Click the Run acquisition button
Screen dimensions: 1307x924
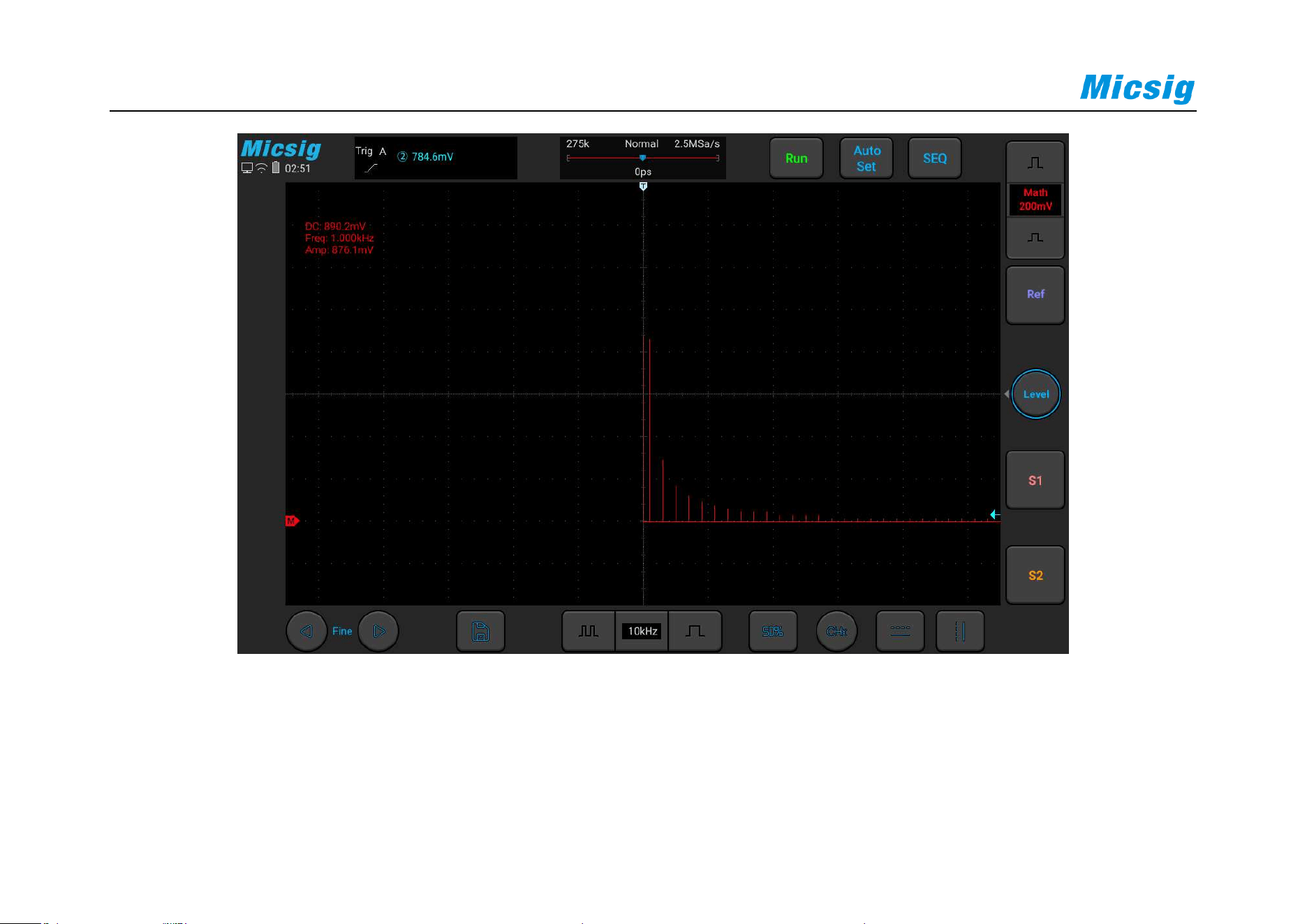tap(796, 158)
